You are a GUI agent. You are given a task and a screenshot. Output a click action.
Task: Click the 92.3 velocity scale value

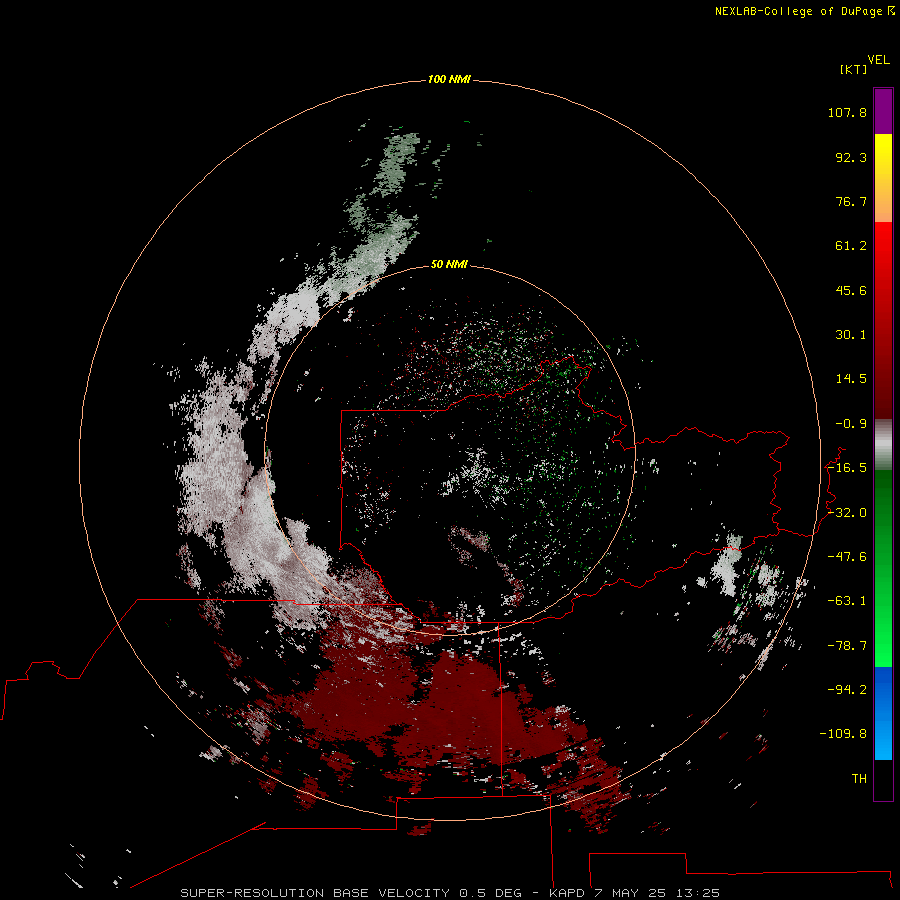(x=851, y=157)
